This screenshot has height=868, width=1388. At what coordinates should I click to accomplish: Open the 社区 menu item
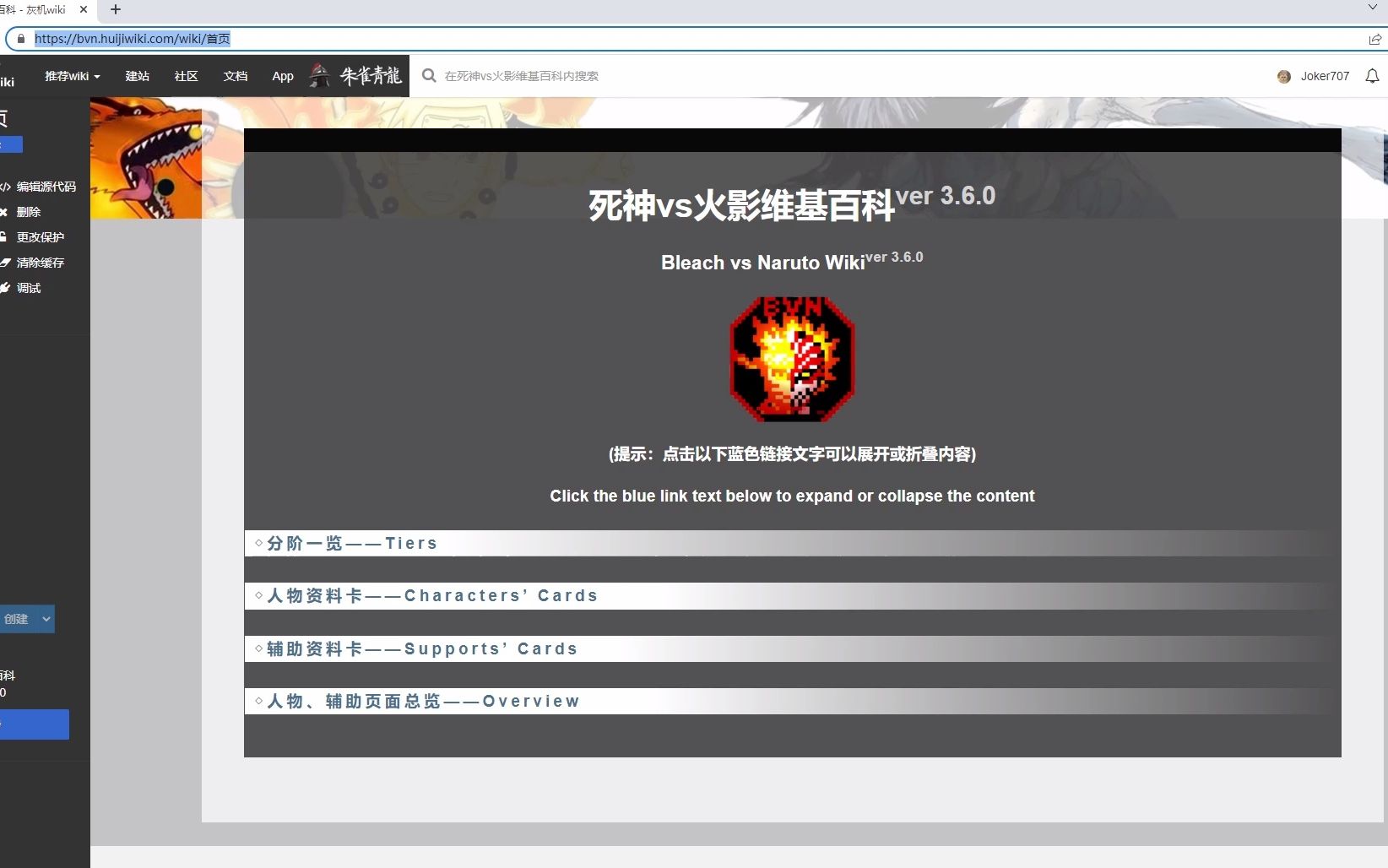pos(186,76)
